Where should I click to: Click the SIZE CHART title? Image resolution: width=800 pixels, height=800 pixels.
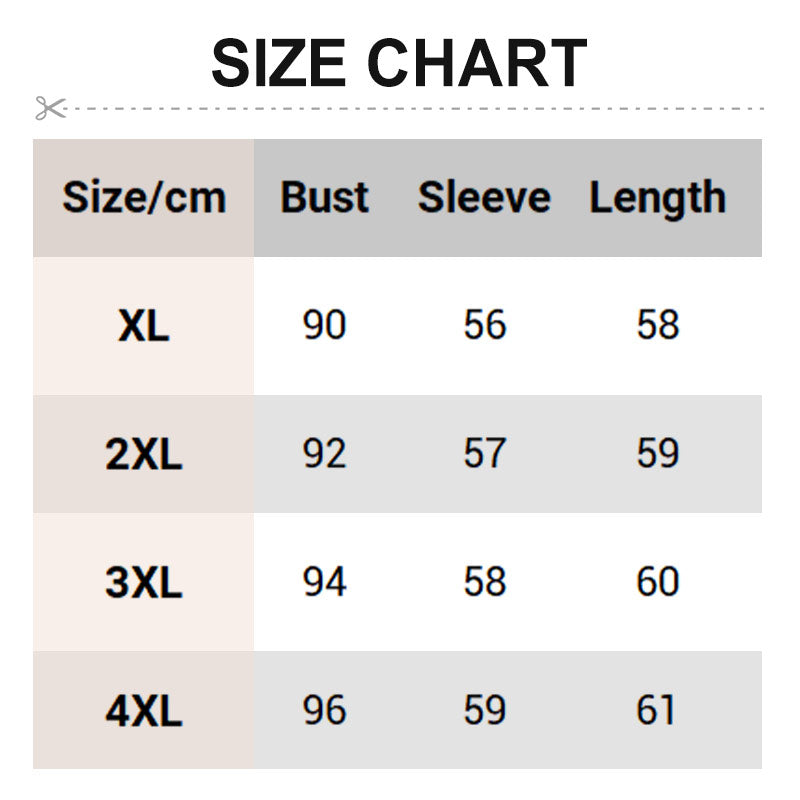[x=399, y=62]
